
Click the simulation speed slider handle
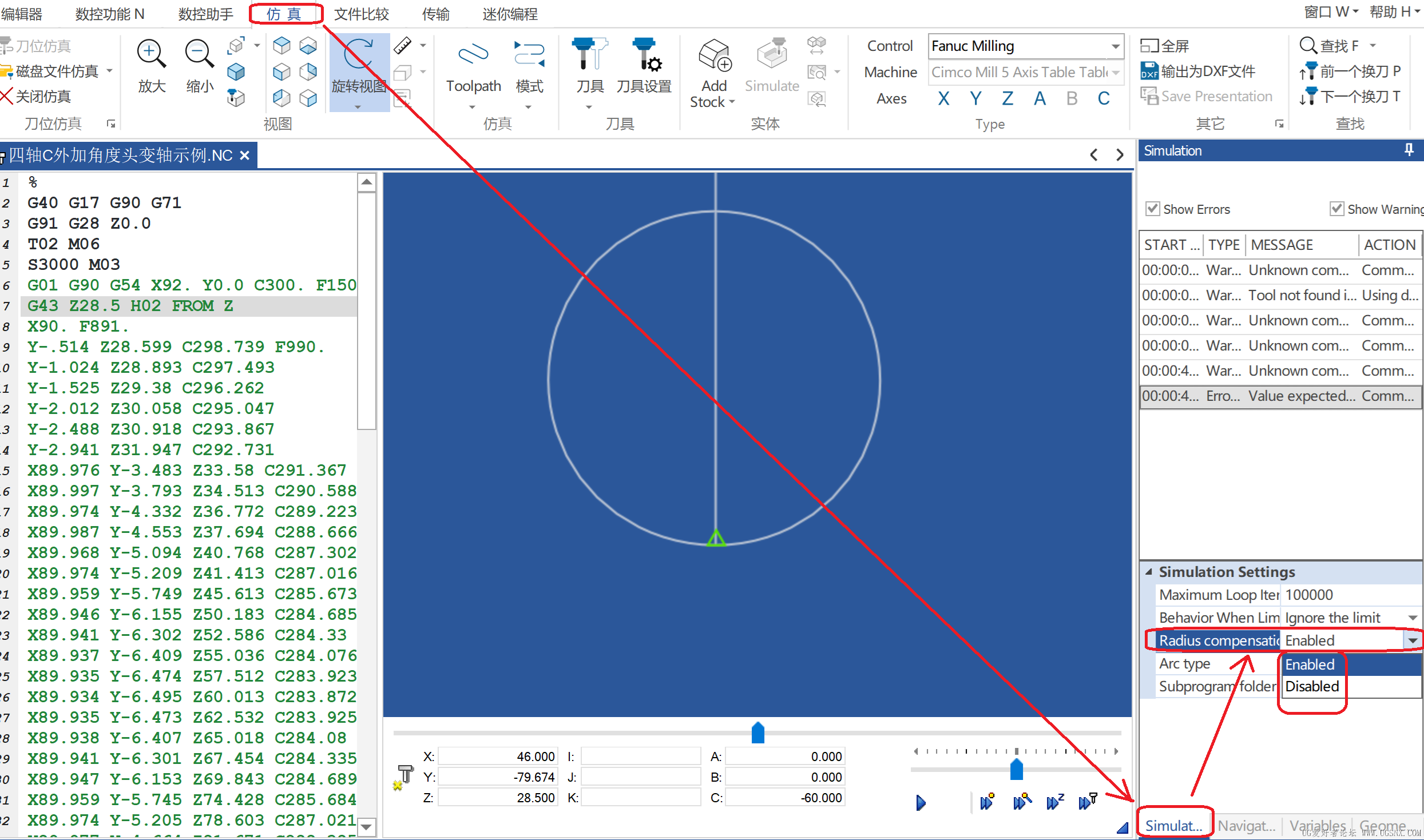pyautogui.click(x=1016, y=769)
